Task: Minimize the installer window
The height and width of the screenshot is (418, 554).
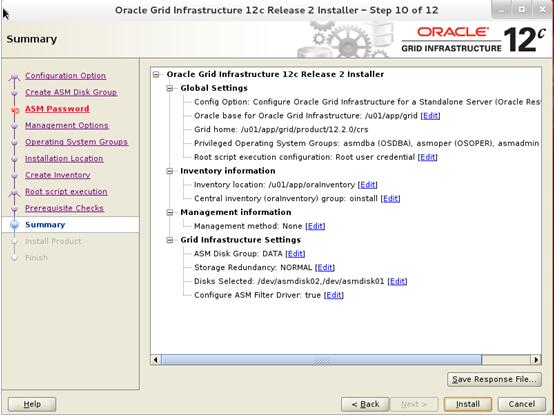Action: (x=501, y=10)
